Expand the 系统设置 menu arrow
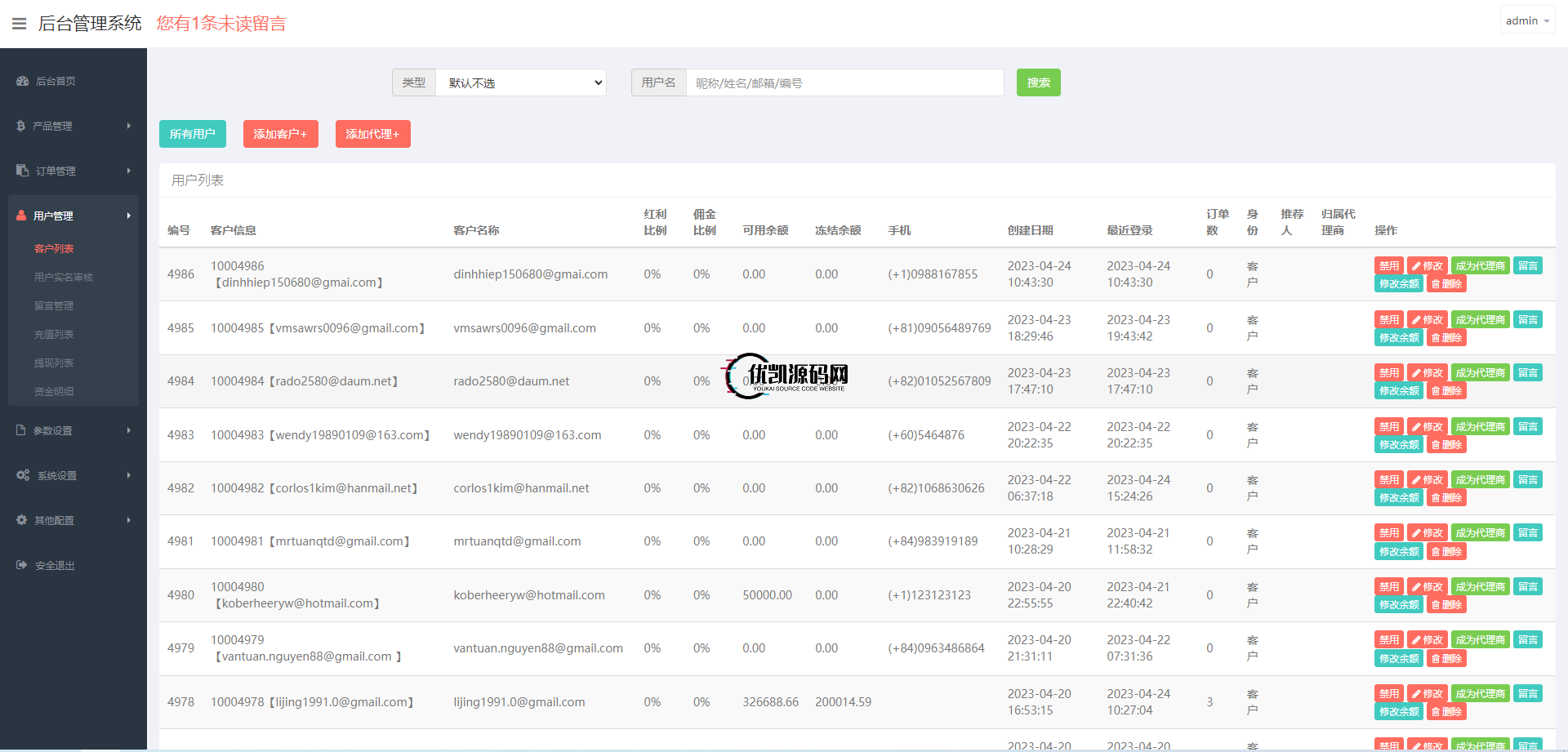The height and width of the screenshot is (752, 1568). pyautogui.click(x=128, y=475)
